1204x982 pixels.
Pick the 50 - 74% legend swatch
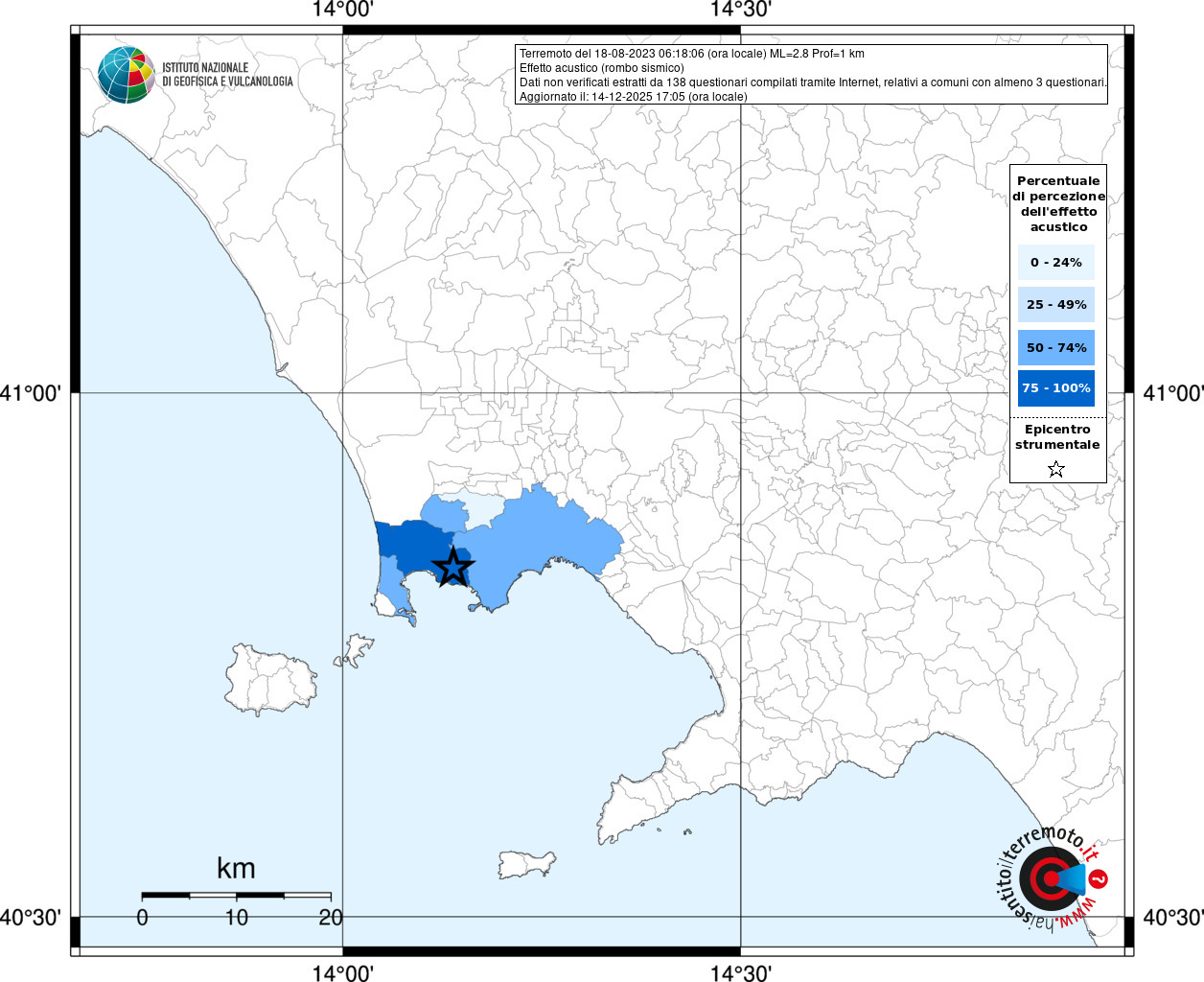pos(1056,347)
